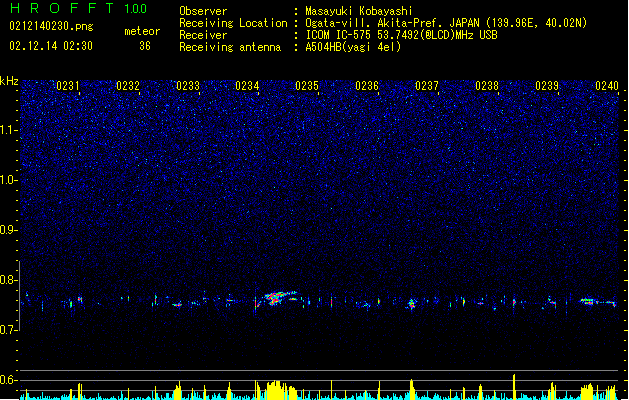Click the tallest yellow power spike after 0238
Viewport: 629px width, 400px height.
[x=514, y=387]
